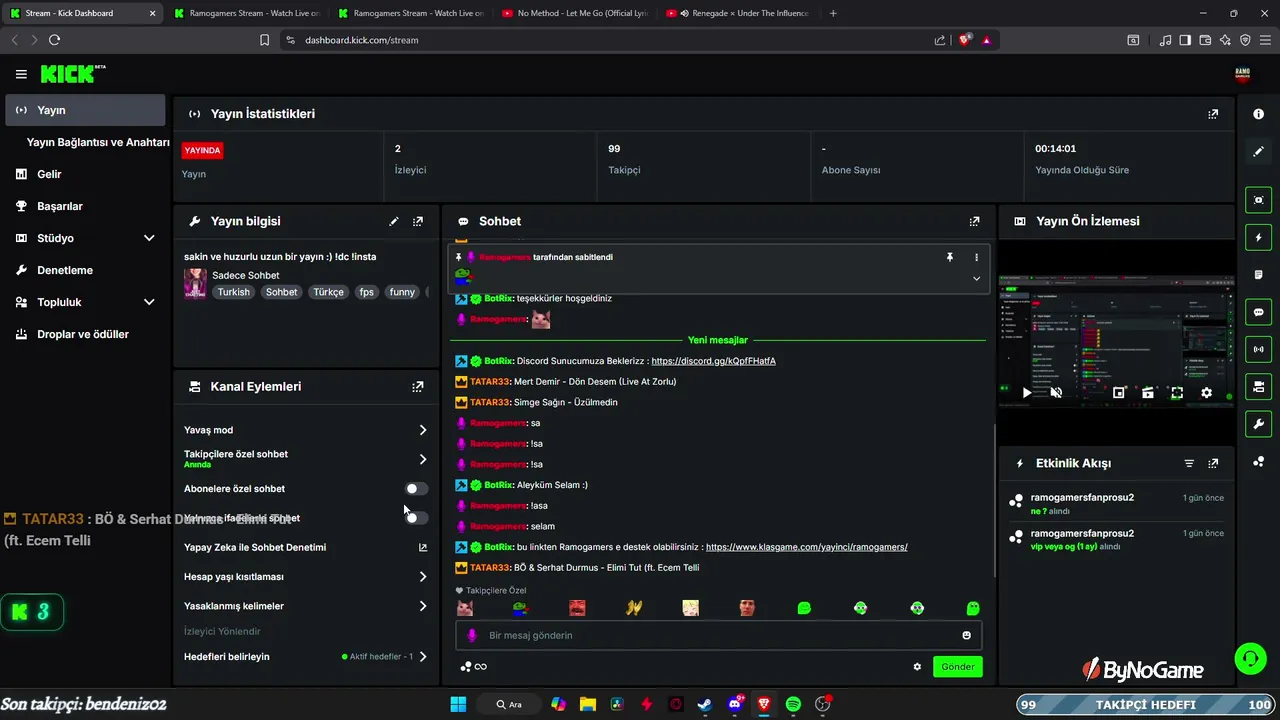This screenshot has height=720, width=1280.
Task: Toggle the wrench panel icon in sidebar
Action: click(x=1259, y=424)
